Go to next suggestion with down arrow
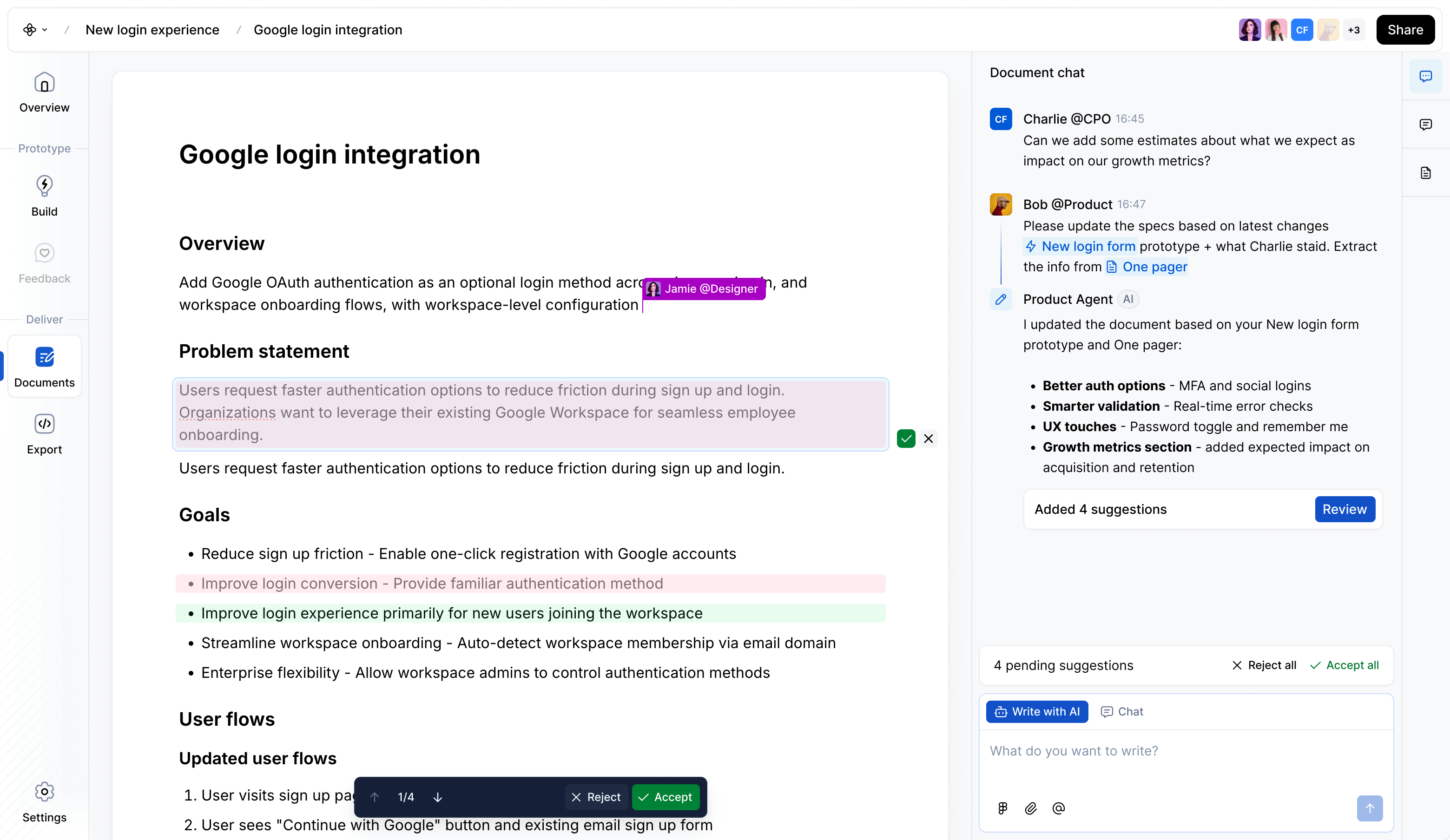Screen dimensions: 1450x840 tap(437, 797)
